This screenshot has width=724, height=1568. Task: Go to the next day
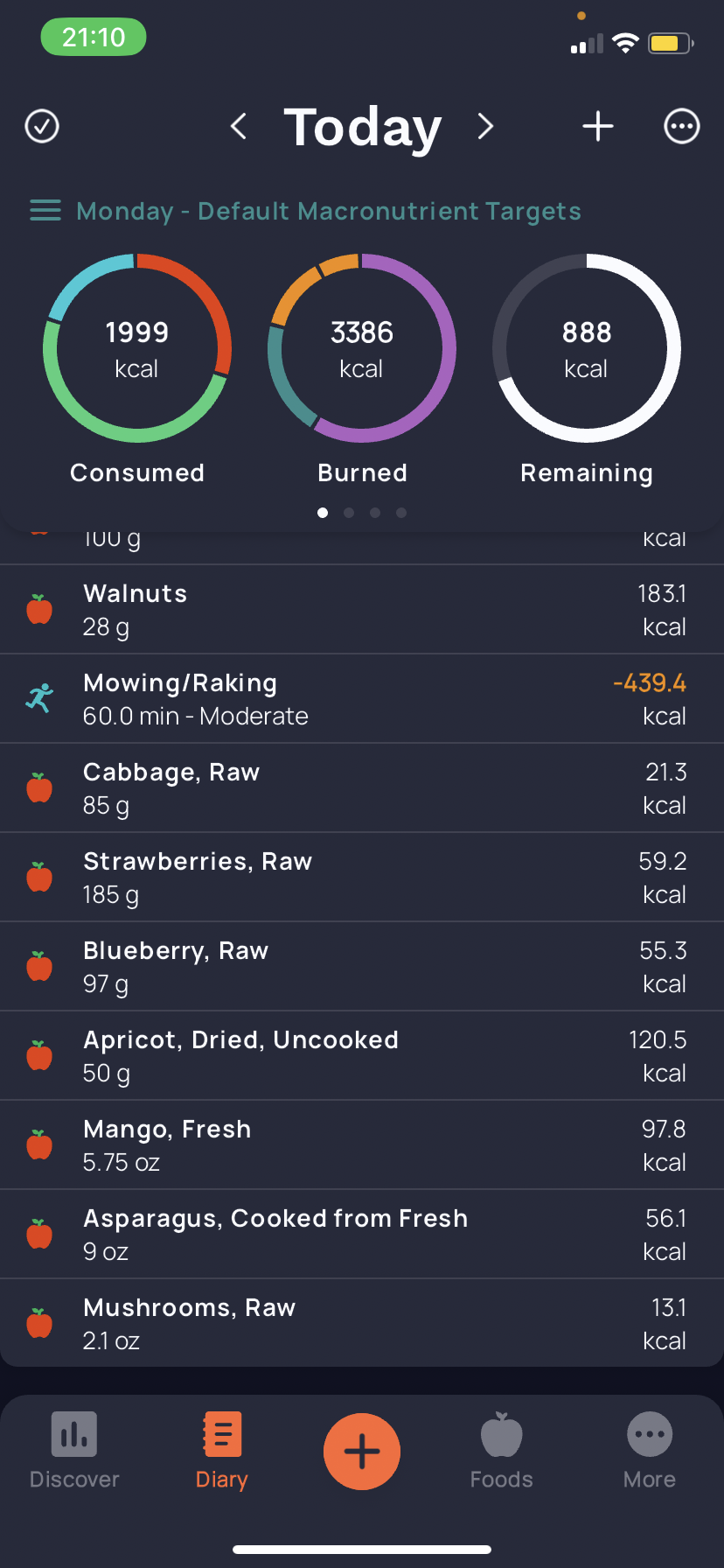pyautogui.click(x=485, y=126)
